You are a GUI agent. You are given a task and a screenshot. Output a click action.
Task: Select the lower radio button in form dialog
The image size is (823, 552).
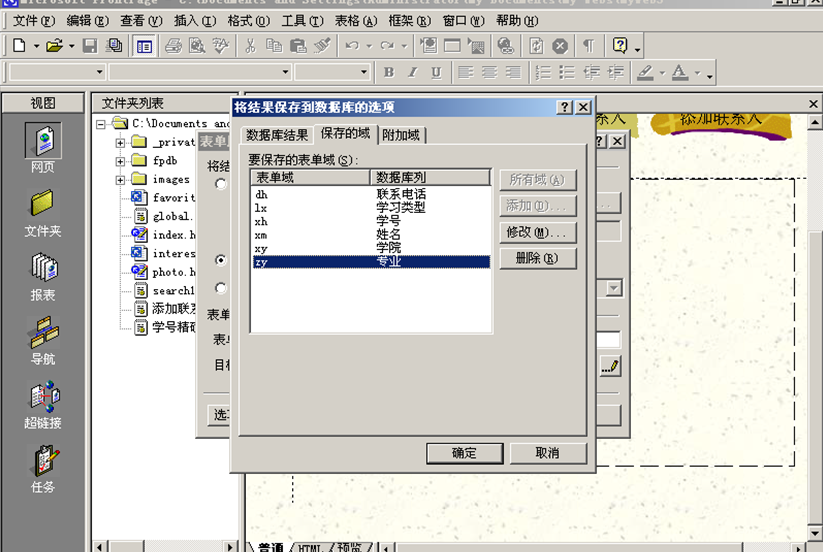[220, 288]
